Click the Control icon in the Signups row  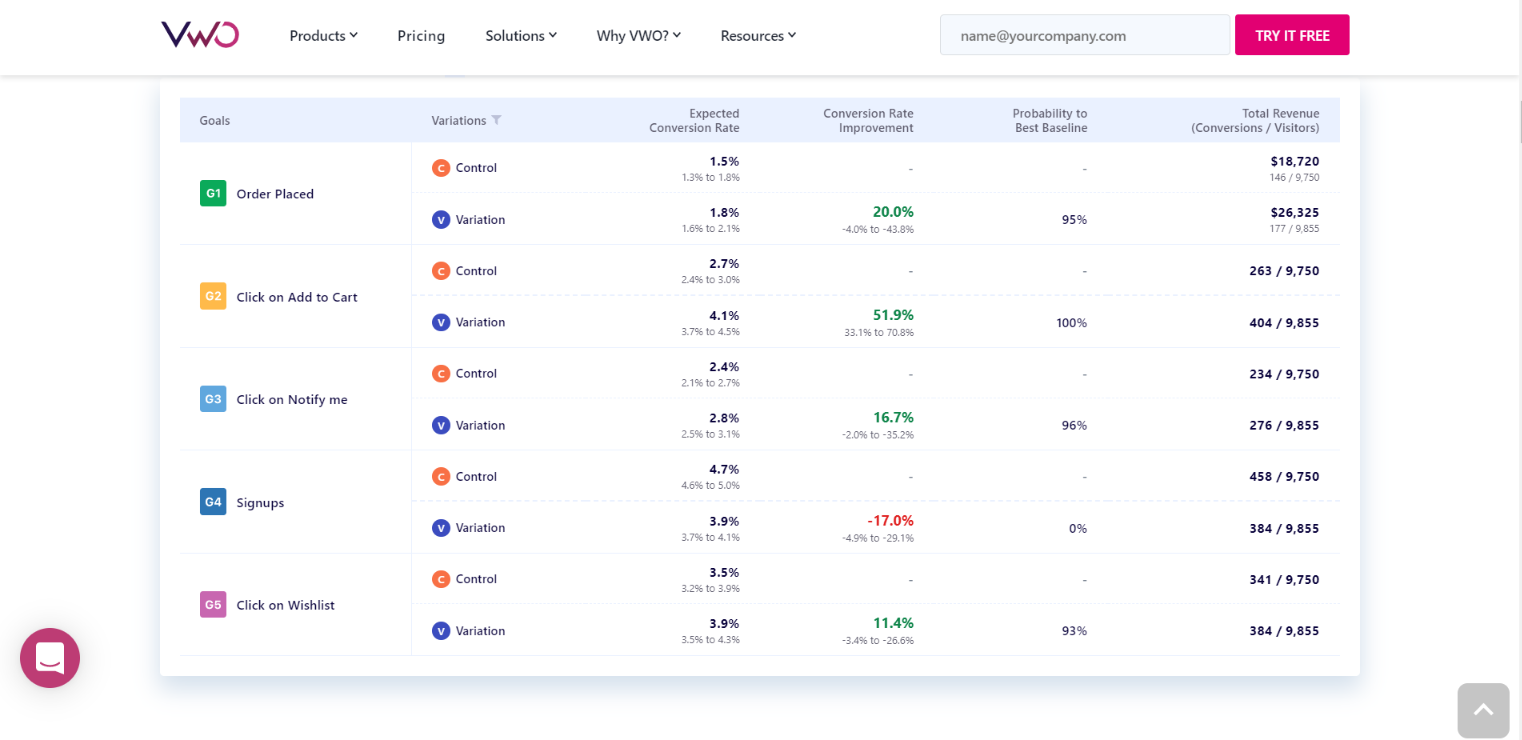click(x=441, y=476)
